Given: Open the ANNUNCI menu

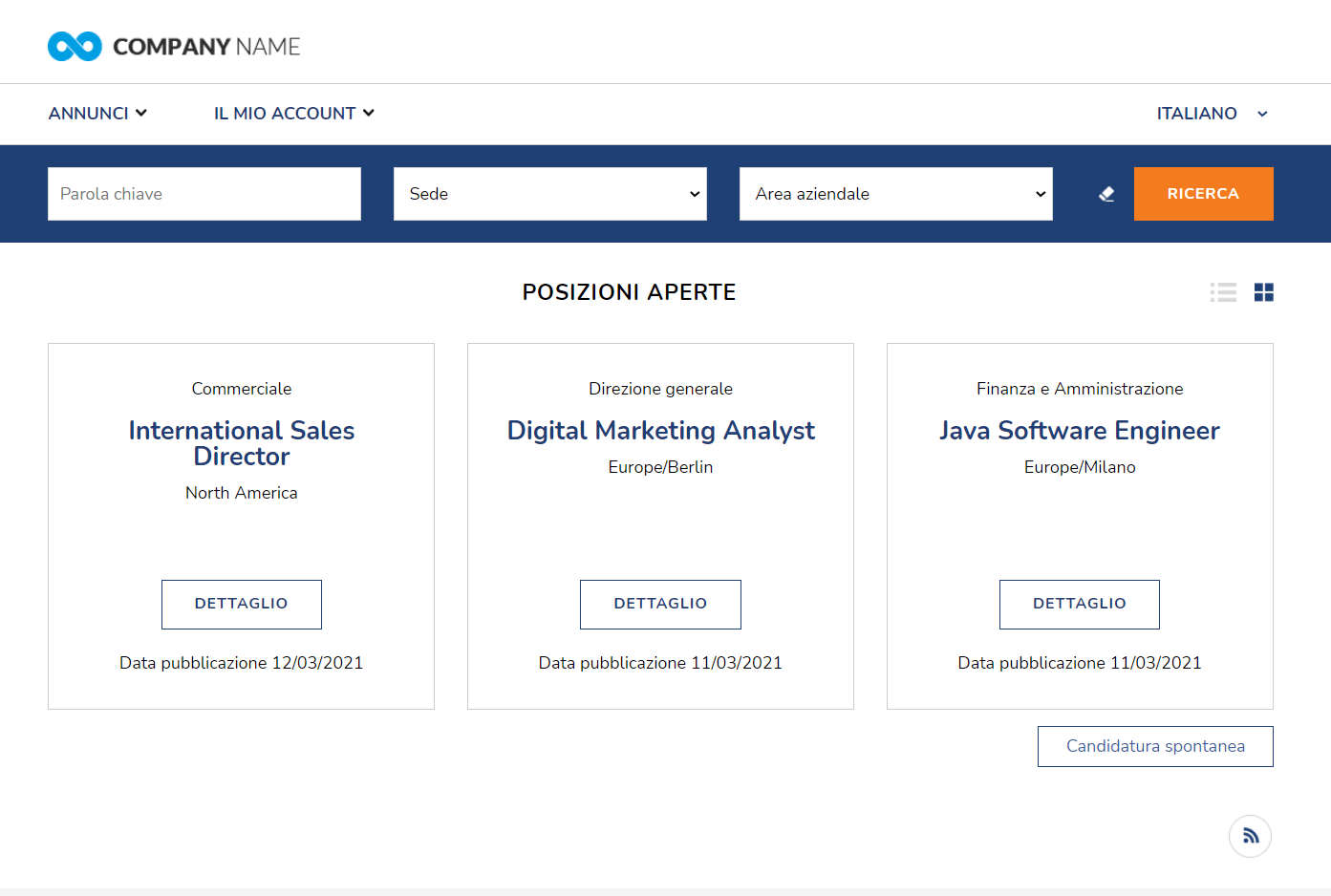Looking at the screenshot, I should [97, 113].
